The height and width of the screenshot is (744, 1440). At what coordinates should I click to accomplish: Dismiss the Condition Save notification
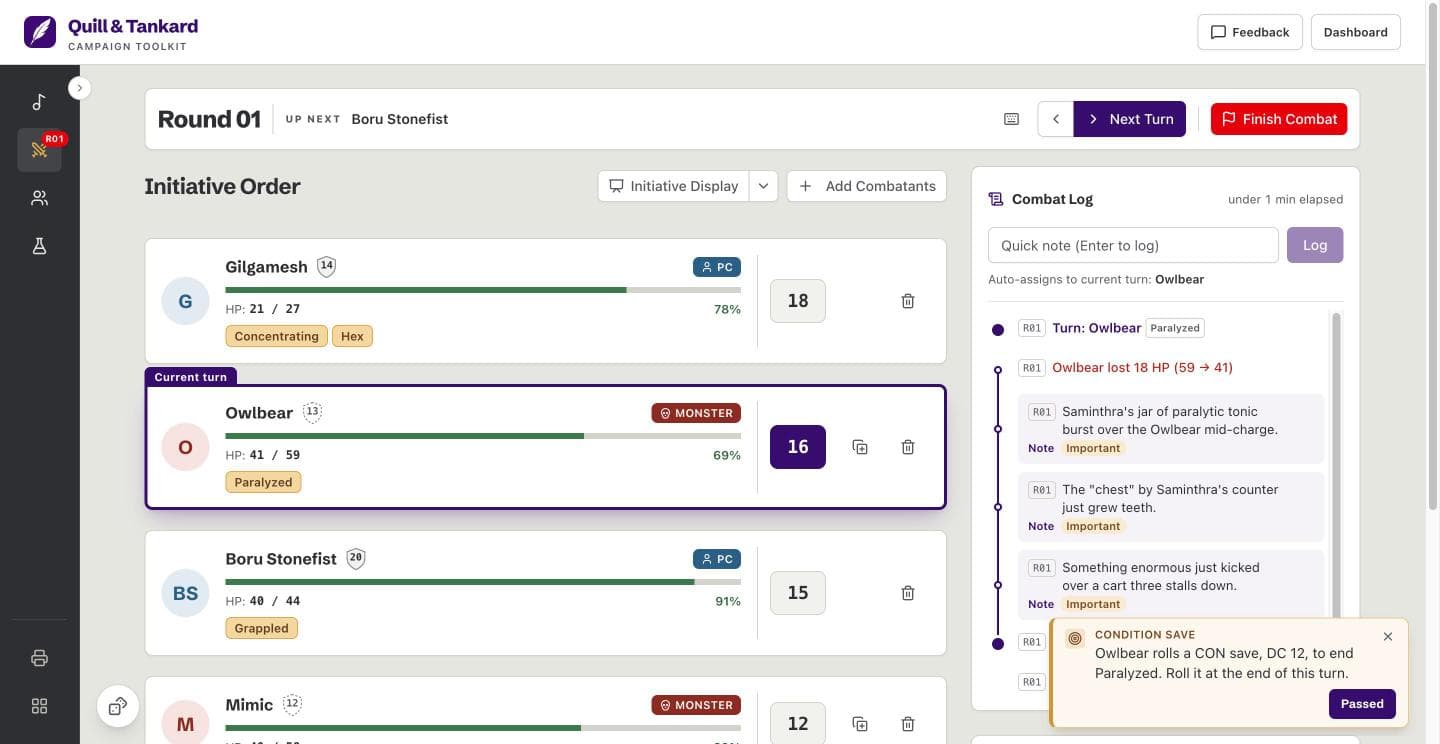[x=1388, y=637]
